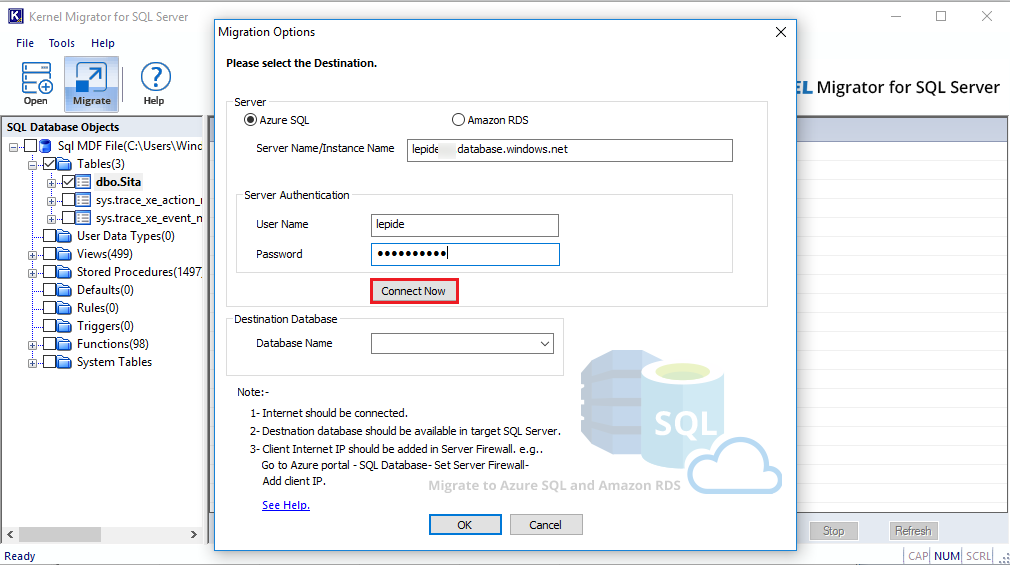Select the Sql MDF File database icon
1010x565 pixels.
(x=45, y=146)
